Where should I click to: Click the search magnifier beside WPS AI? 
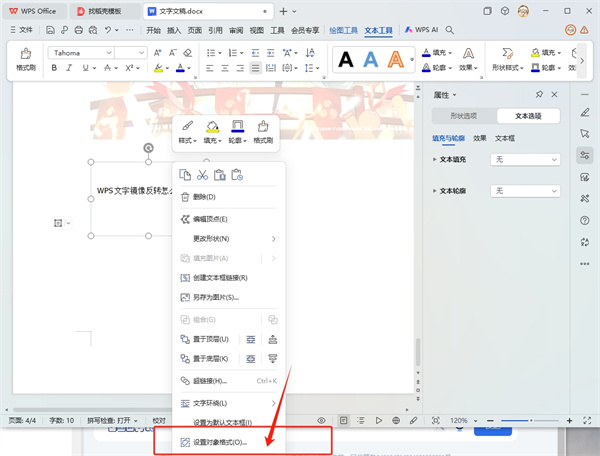(x=450, y=30)
